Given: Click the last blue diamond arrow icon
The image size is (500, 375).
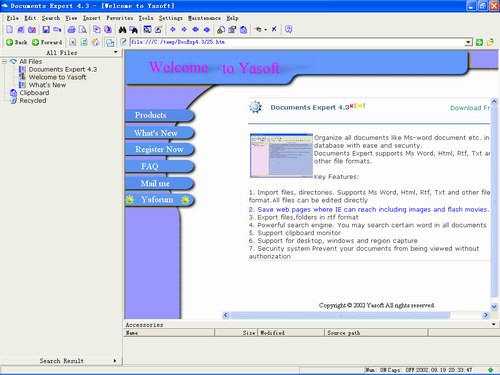Looking at the screenshot, I should (x=207, y=29).
